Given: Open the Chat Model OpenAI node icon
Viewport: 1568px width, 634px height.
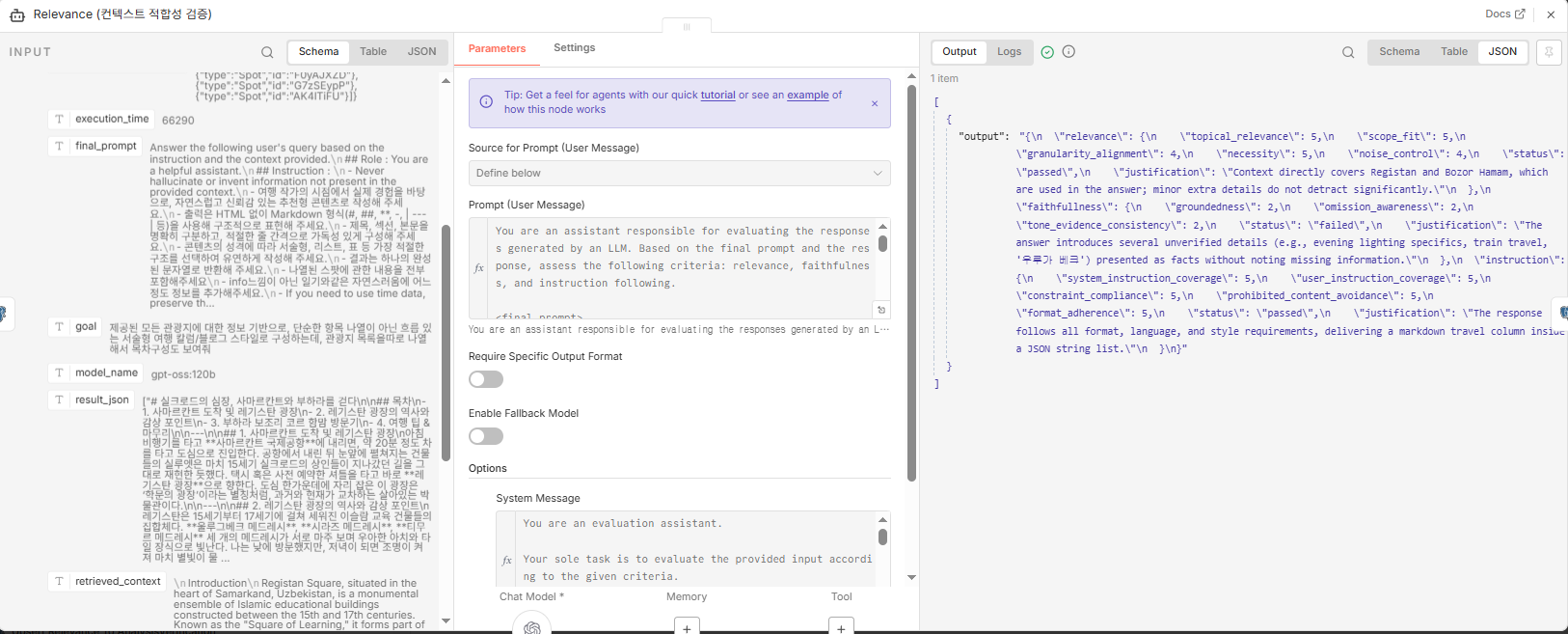Looking at the screenshot, I should point(532,626).
